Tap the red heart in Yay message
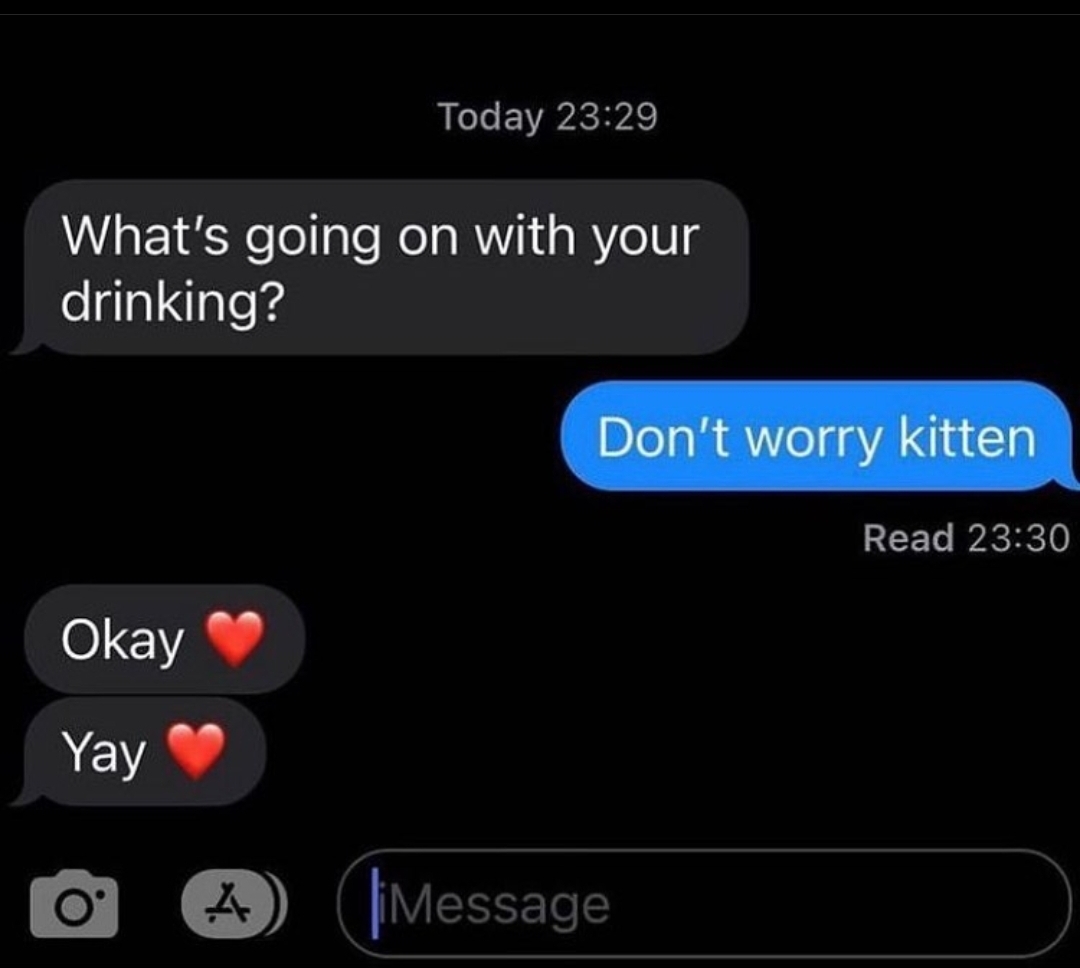Image resolution: width=1080 pixels, height=968 pixels. pos(196,750)
